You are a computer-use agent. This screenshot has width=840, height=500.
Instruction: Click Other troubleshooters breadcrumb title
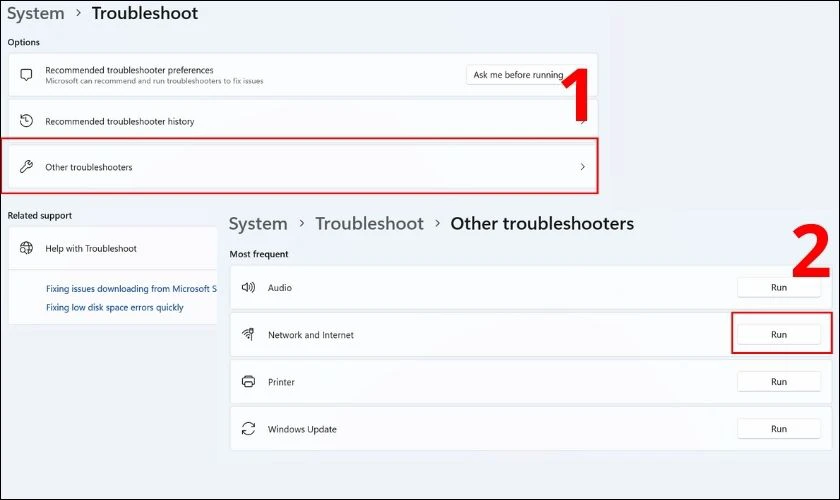point(542,223)
